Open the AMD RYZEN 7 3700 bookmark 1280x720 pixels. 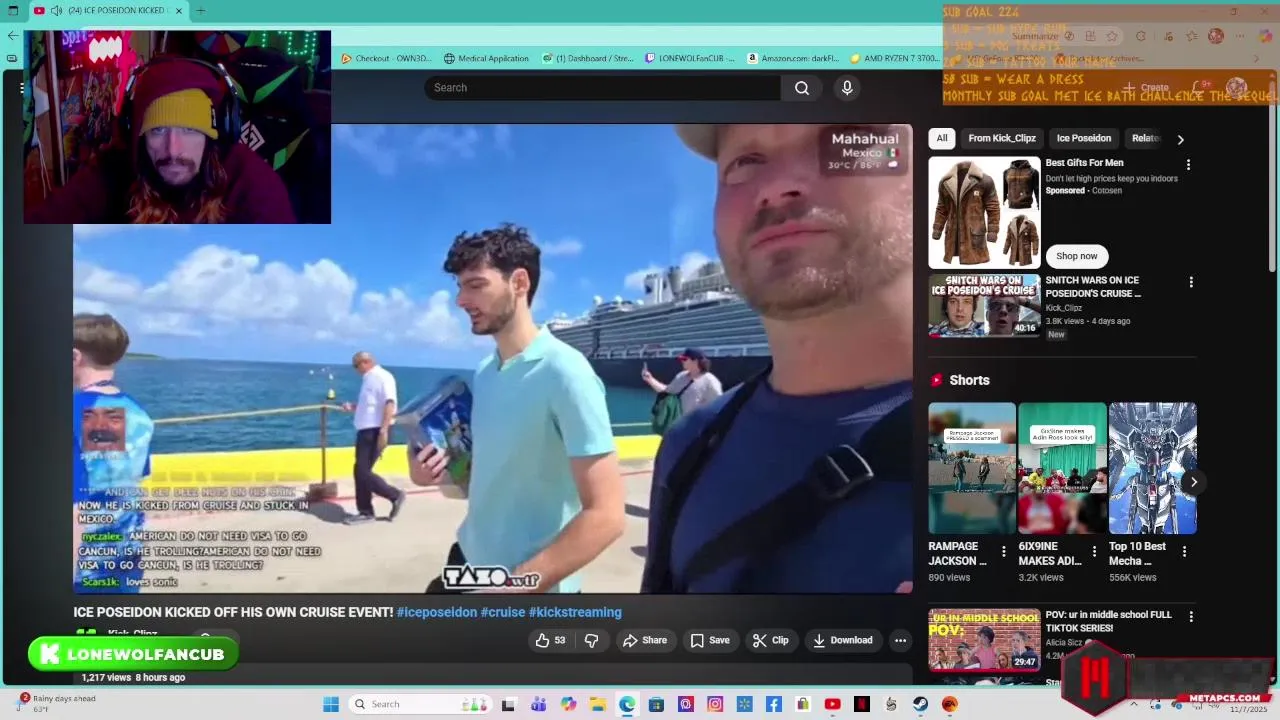click(894, 58)
